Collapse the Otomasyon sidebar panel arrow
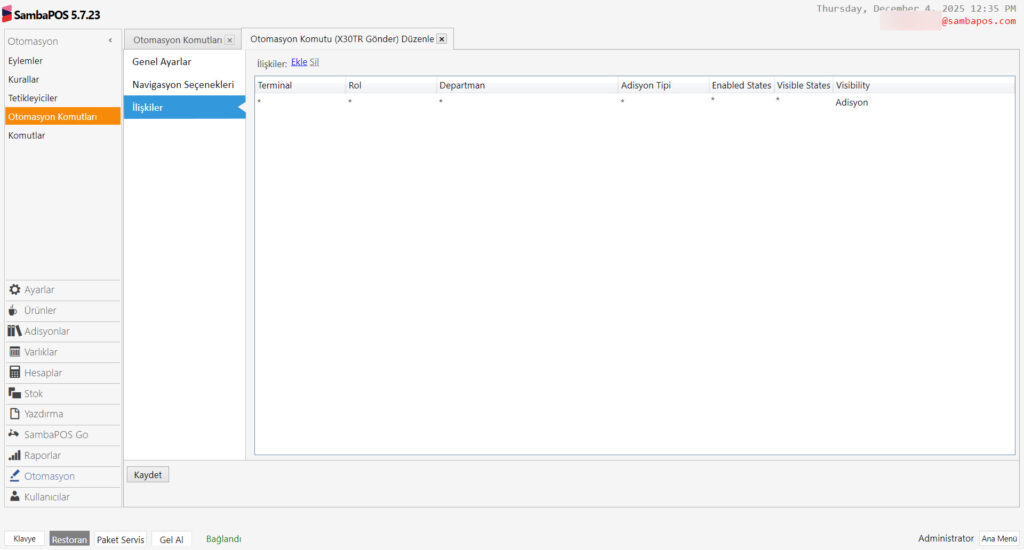The height and width of the screenshot is (550, 1024). click(x=110, y=41)
